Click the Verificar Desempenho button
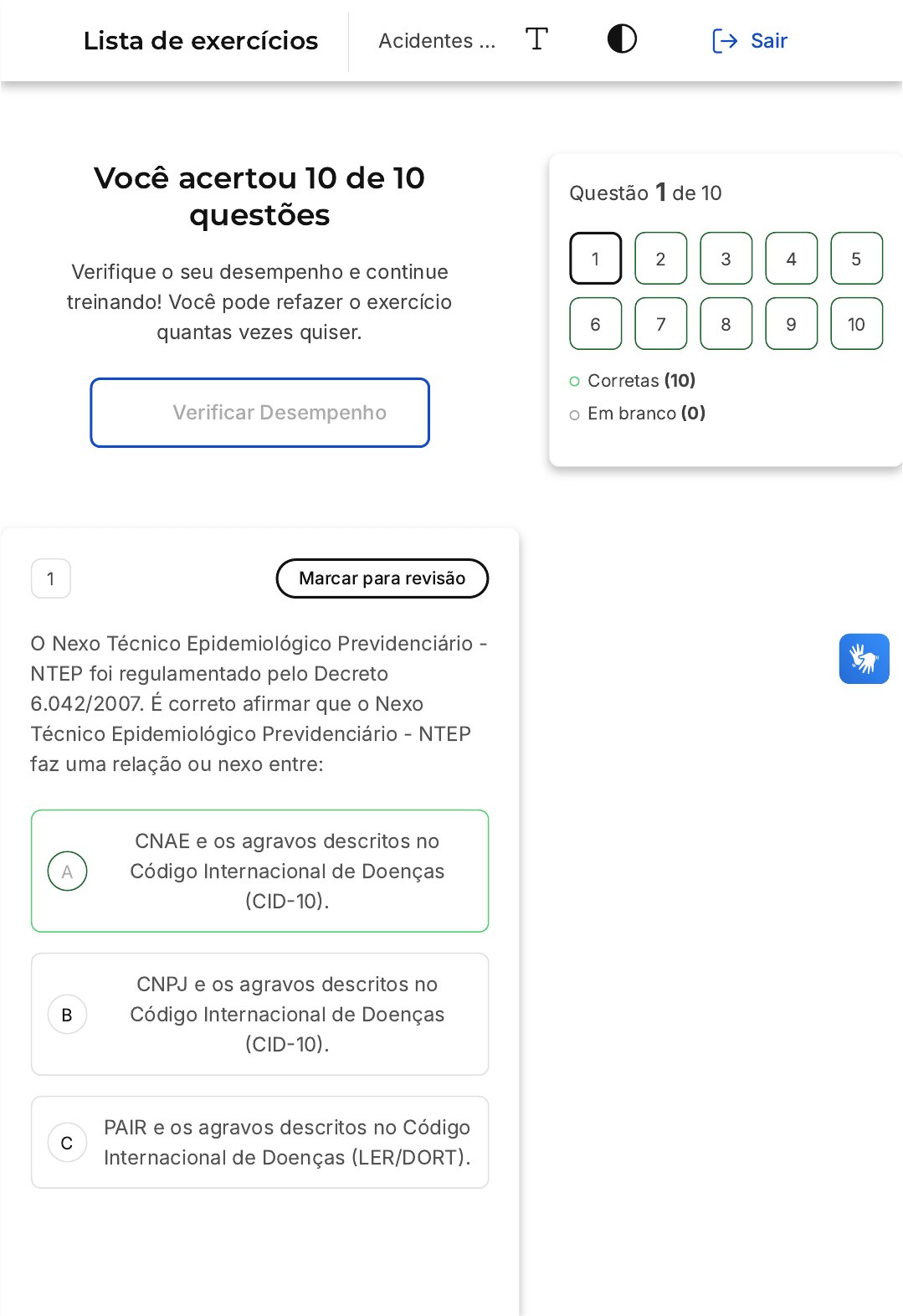Image resolution: width=903 pixels, height=1316 pixels. tap(259, 413)
